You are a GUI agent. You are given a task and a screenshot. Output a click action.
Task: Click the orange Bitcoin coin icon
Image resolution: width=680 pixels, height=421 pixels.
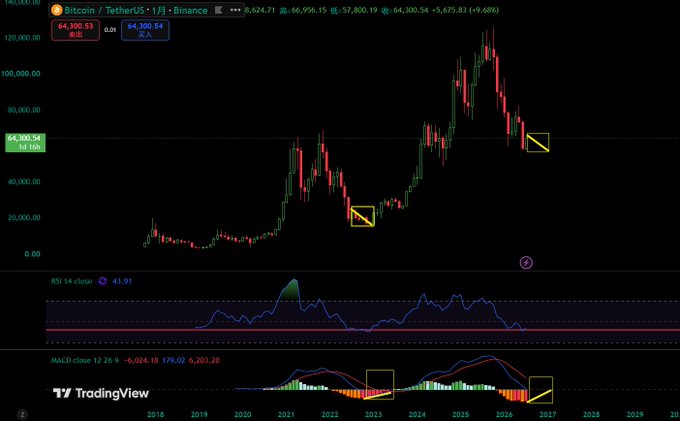57,10
